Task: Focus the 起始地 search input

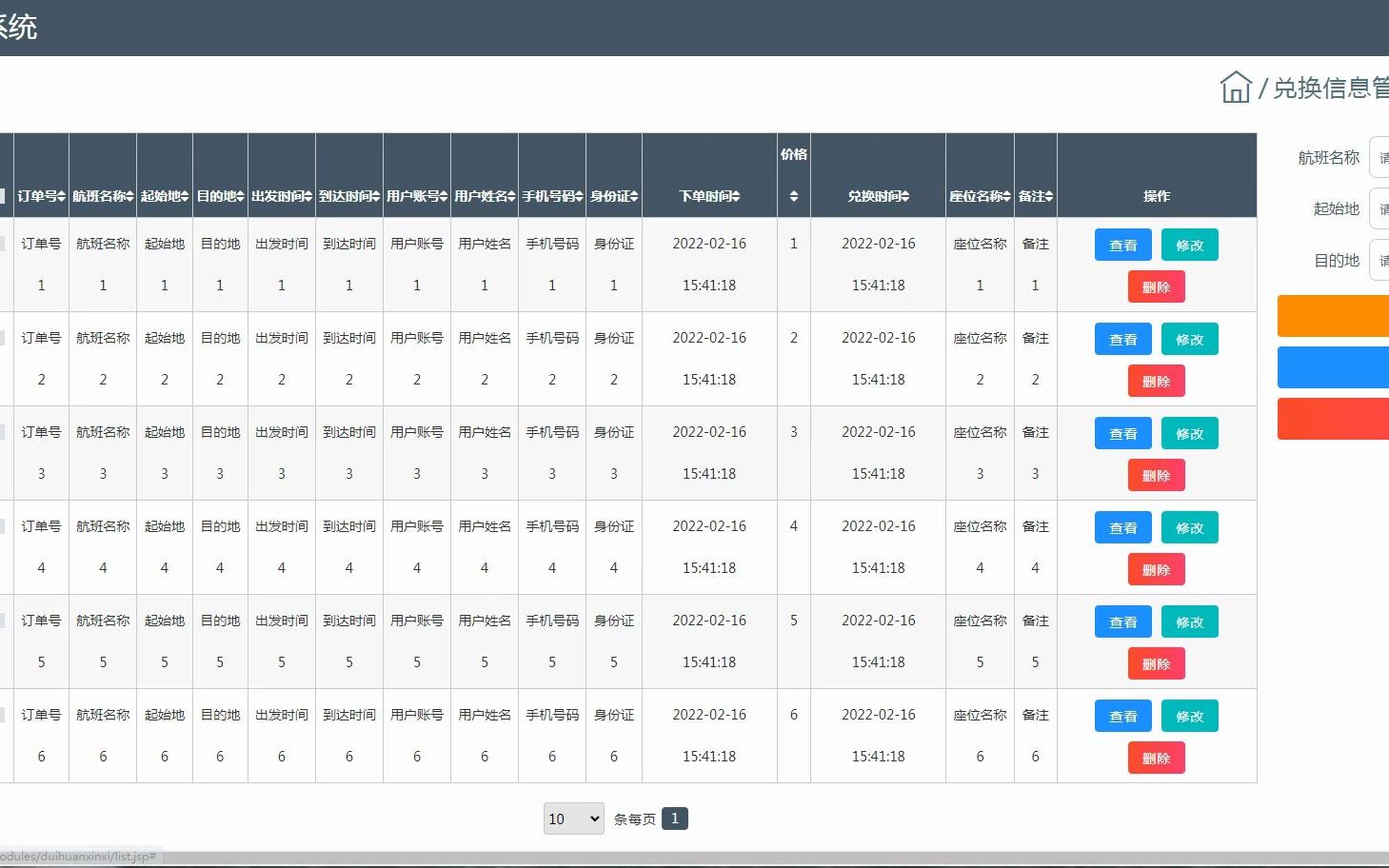Action: coord(1379,208)
